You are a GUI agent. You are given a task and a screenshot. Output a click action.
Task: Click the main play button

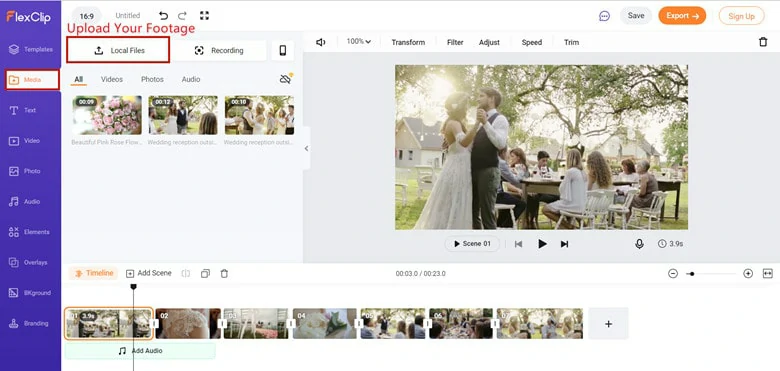[542, 244]
